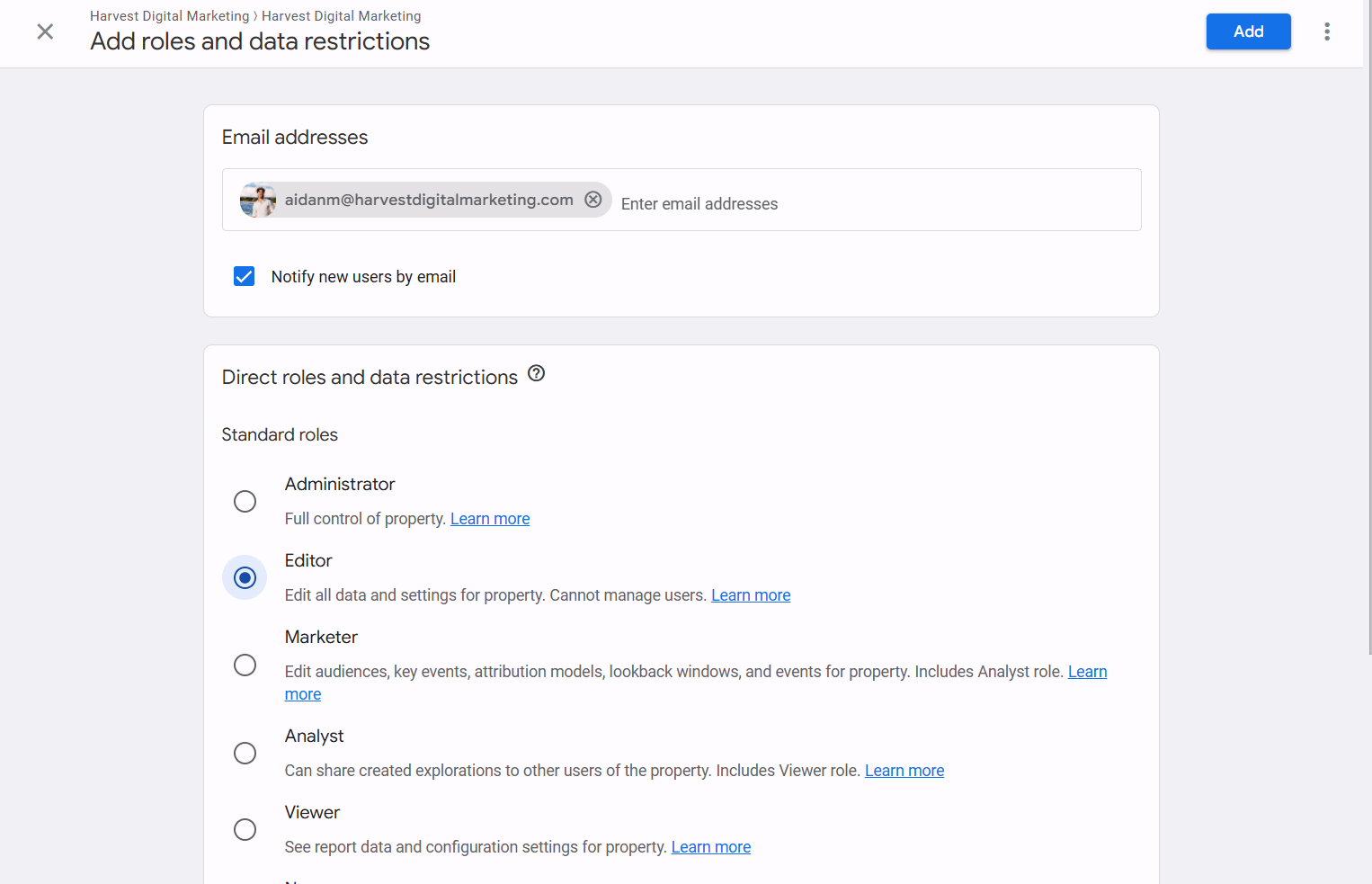Select the Viewer role radio button
Image resolution: width=1372 pixels, height=884 pixels.
tap(245, 829)
